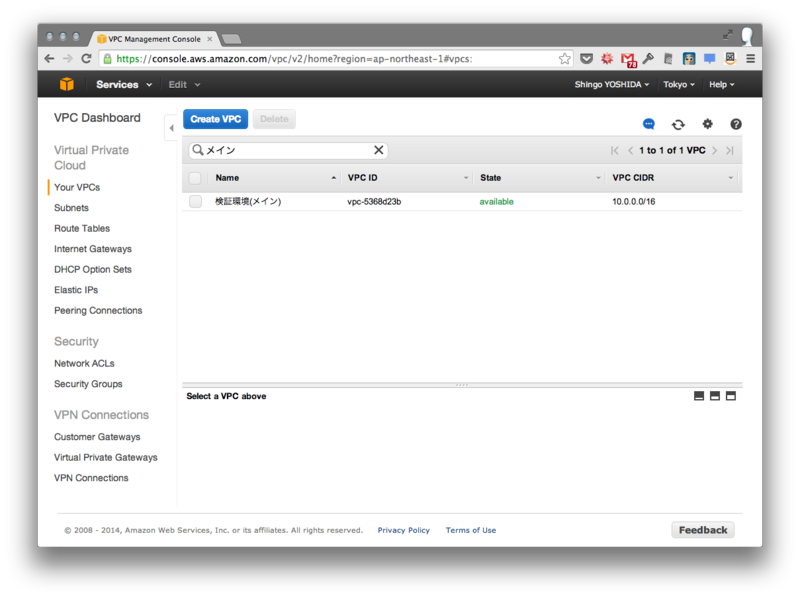
Task: Open the Services dropdown menu
Action: coord(124,84)
